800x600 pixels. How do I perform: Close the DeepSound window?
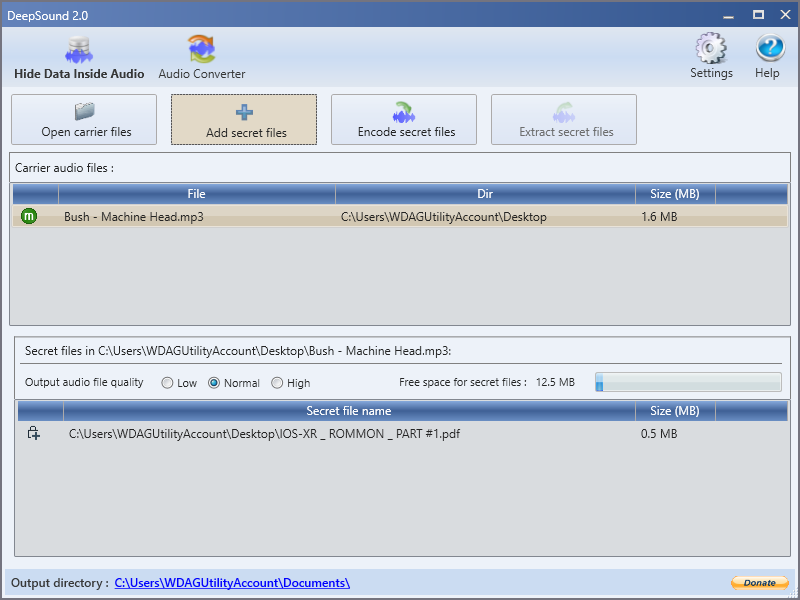(x=786, y=15)
